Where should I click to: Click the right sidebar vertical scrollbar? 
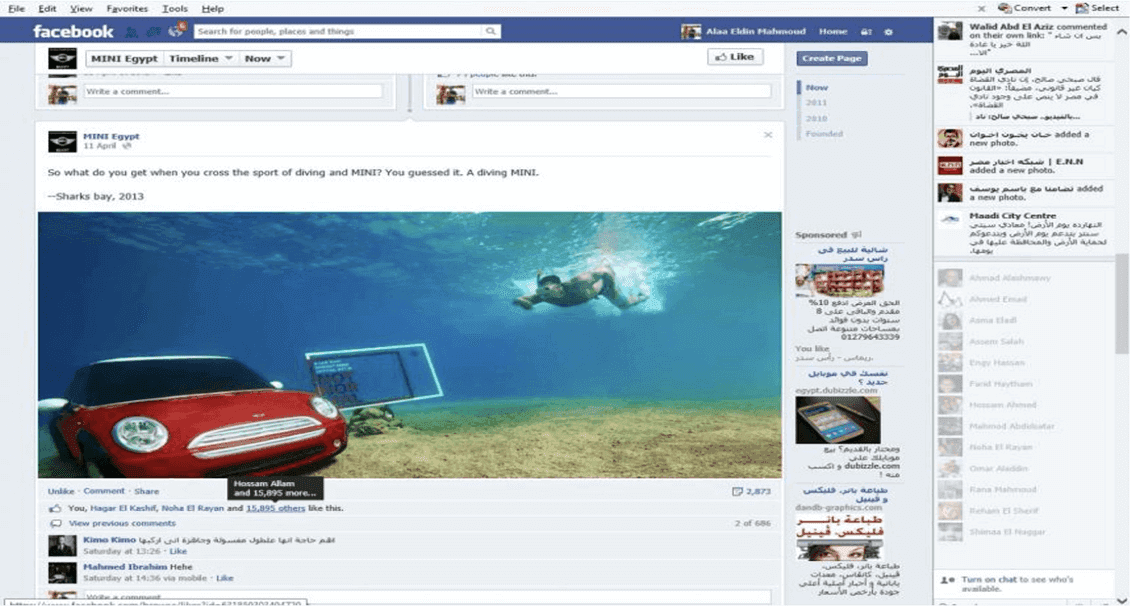click(1122, 303)
